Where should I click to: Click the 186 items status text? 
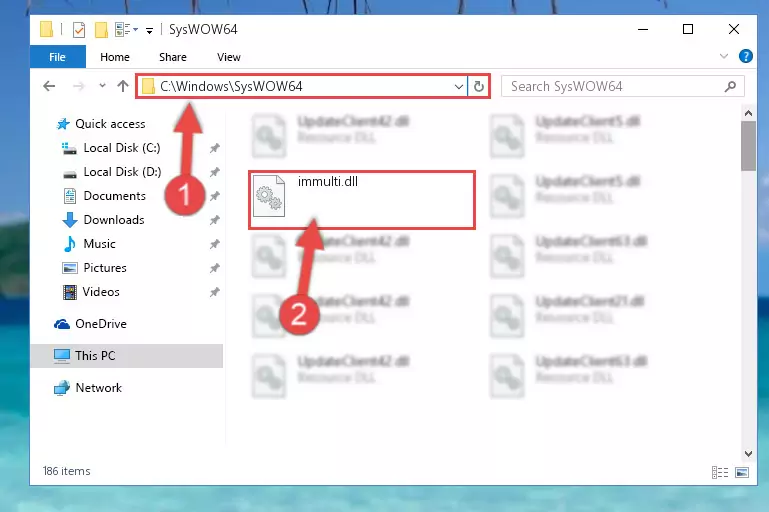(67, 471)
